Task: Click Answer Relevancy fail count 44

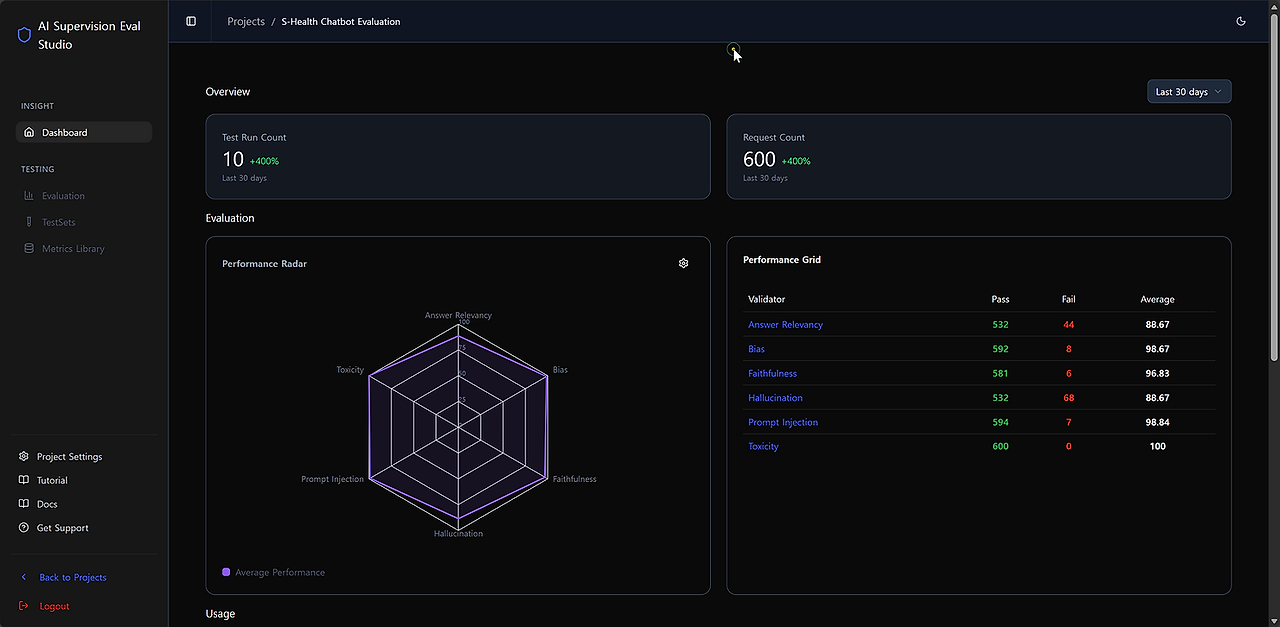Action: (1069, 325)
